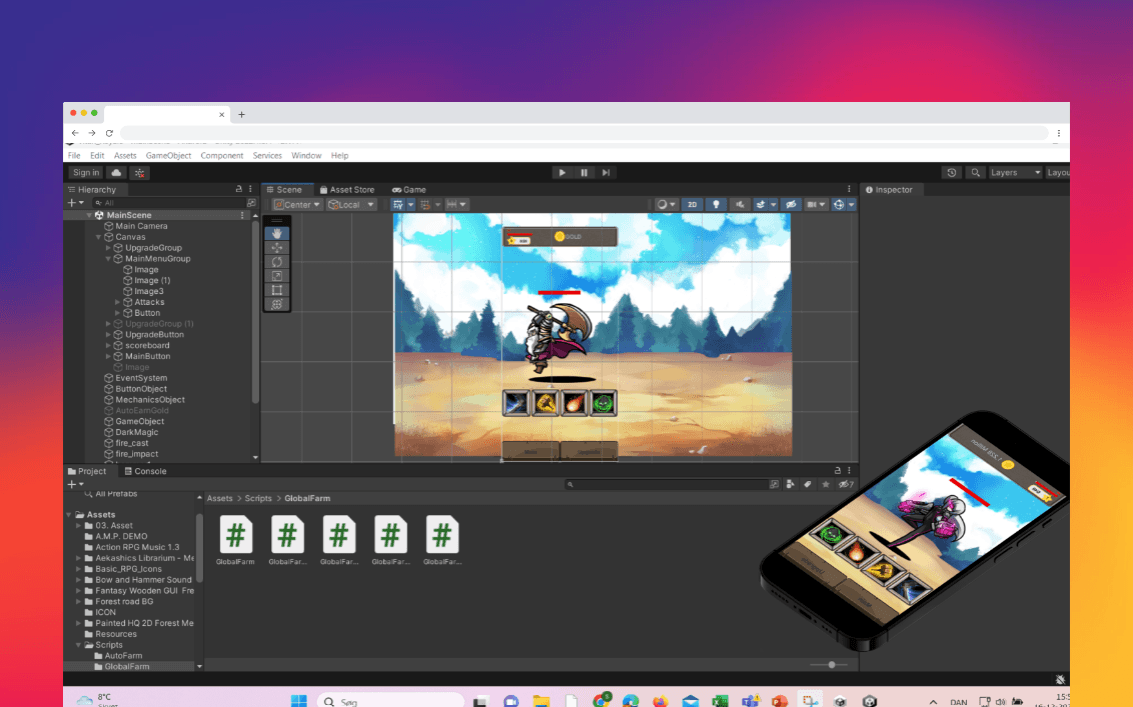Open Local handle rotation dropdown
The image size is (1133, 707).
pos(351,205)
